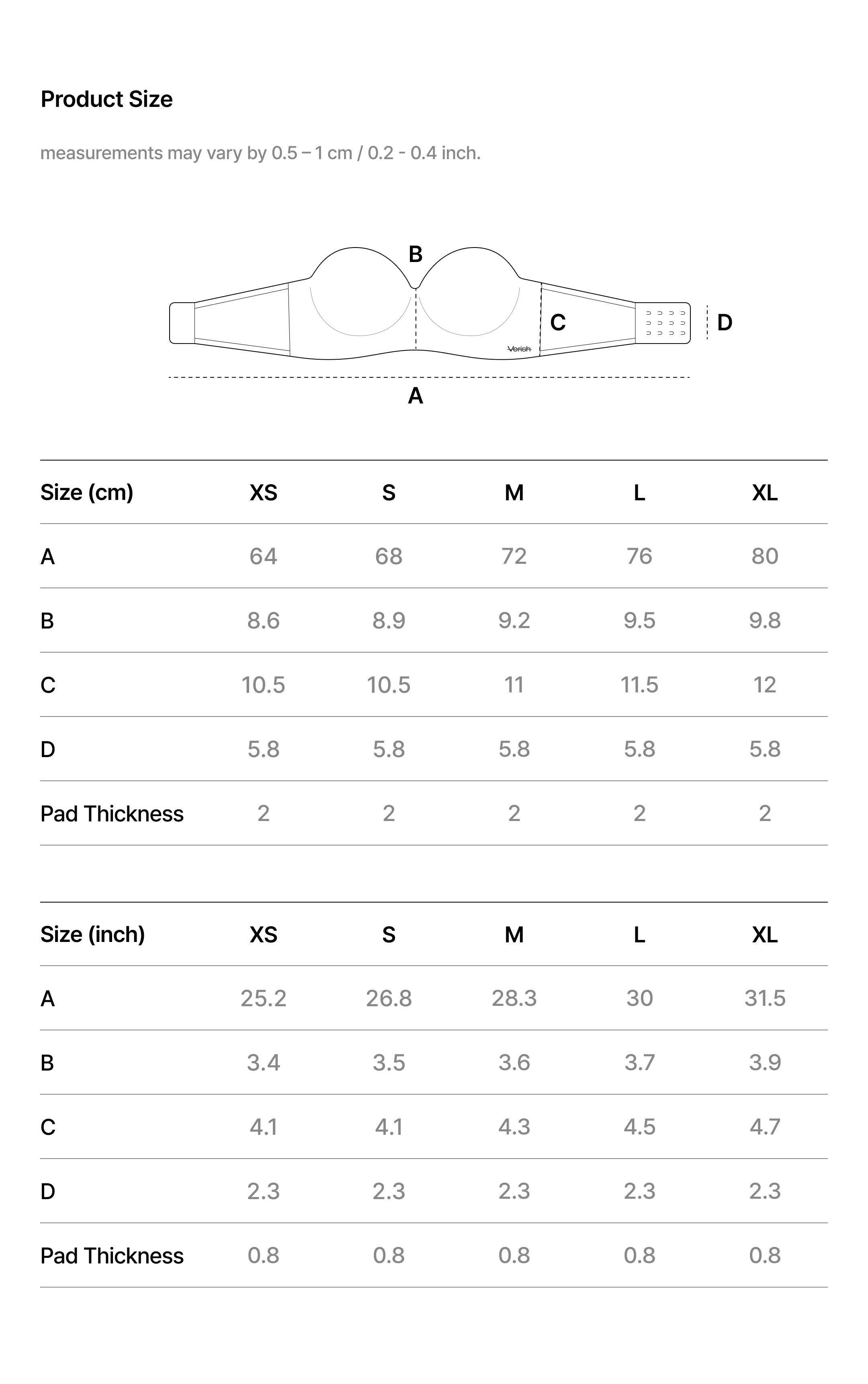
Task: Click the measurements may vary note
Action: click(x=260, y=153)
